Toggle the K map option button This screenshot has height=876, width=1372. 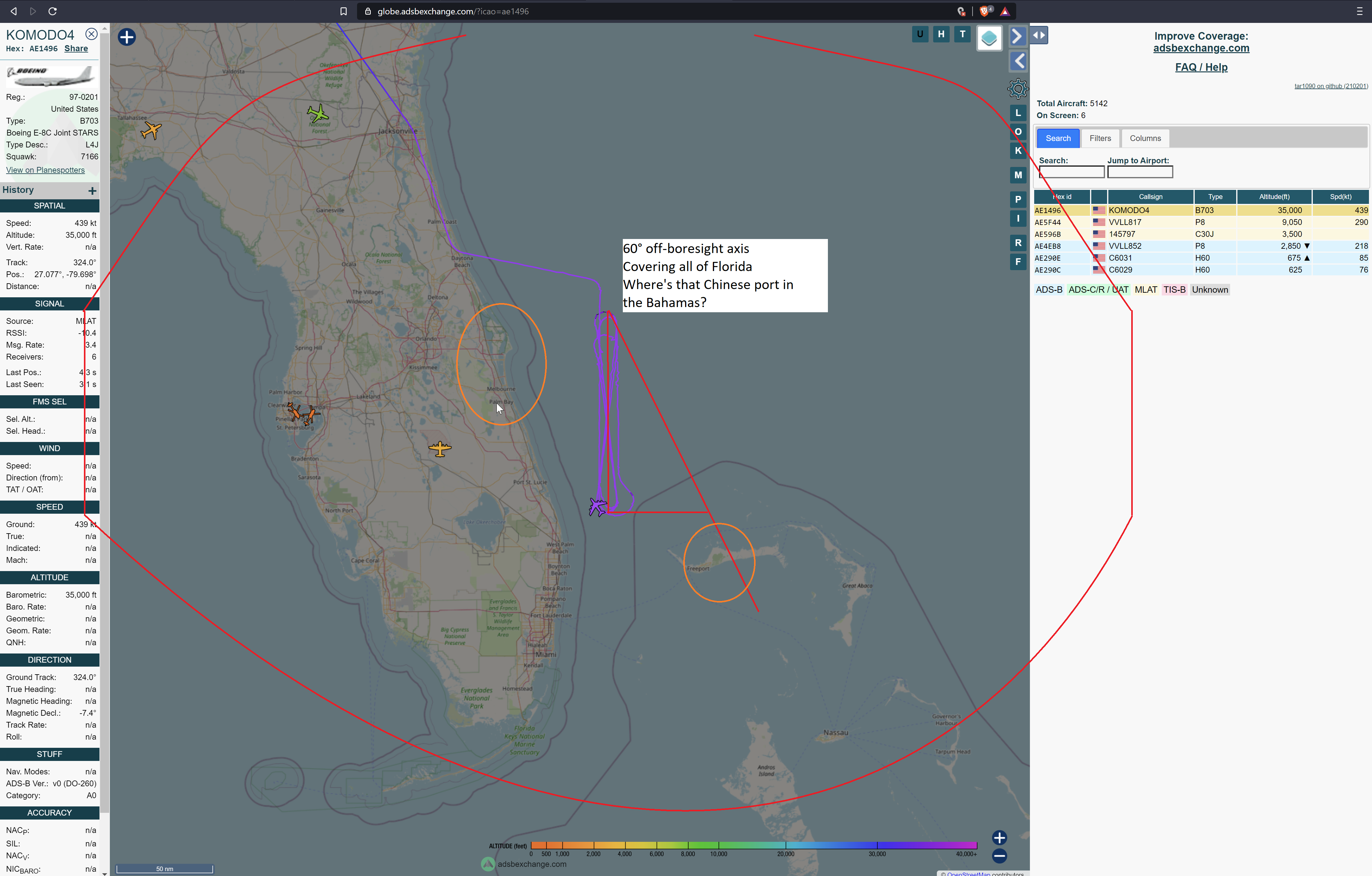pyautogui.click(x=1018, y=151)
